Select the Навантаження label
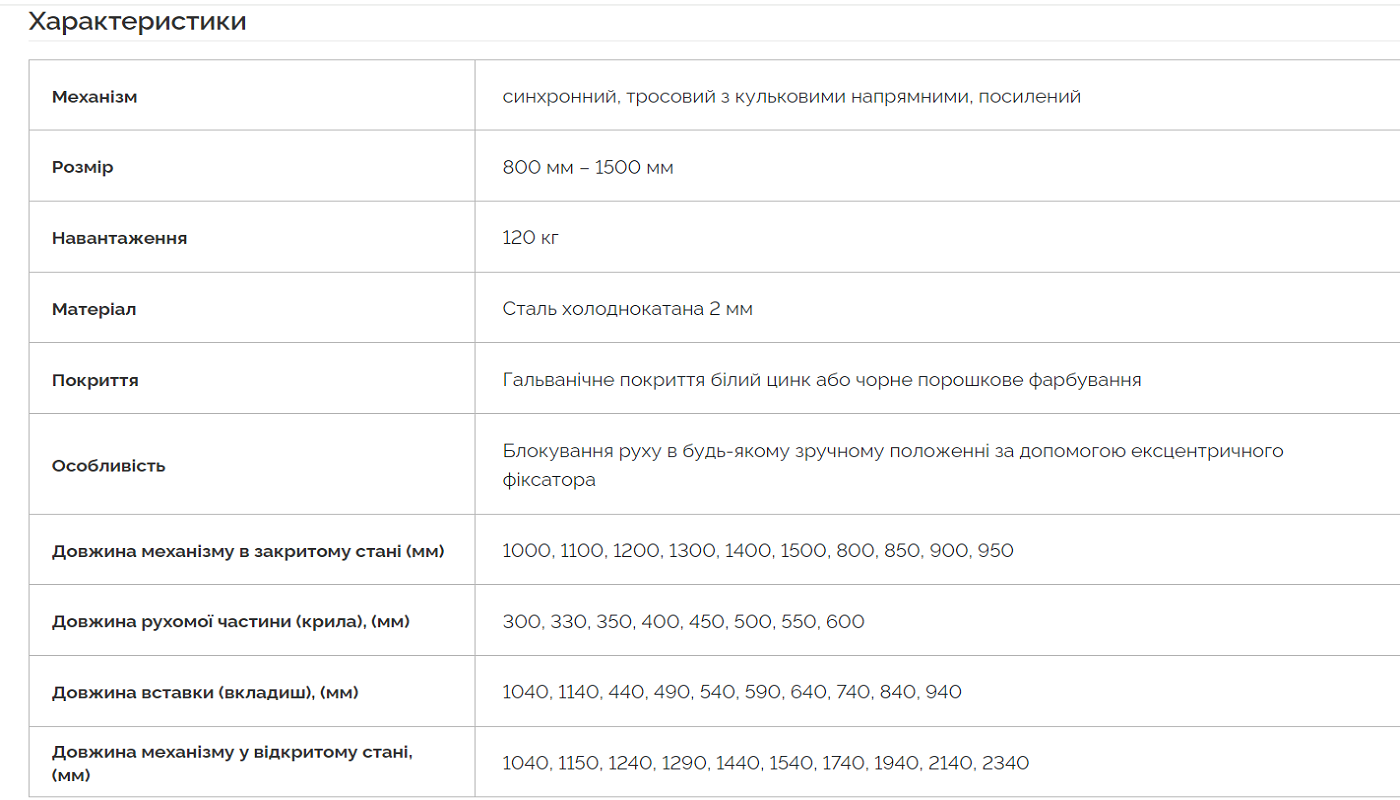The width and height of the screenshot is (1400, 800). click(120, 238)
